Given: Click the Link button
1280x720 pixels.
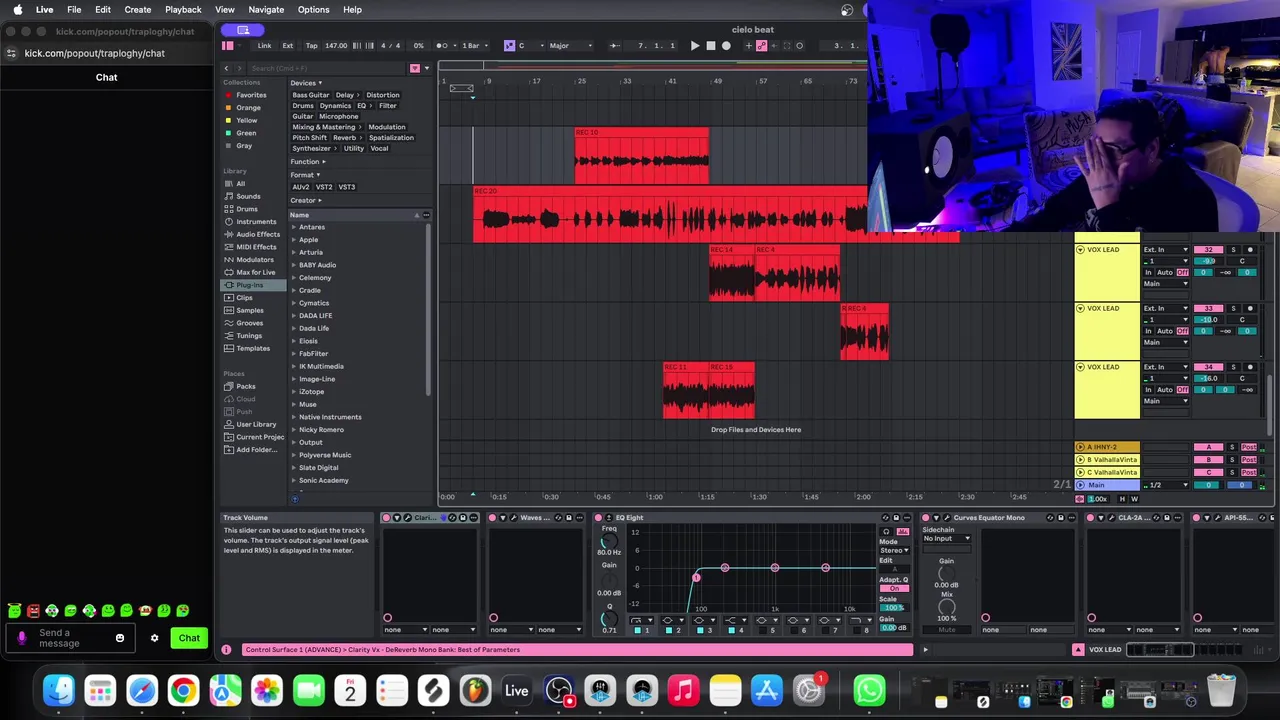Looking at the screenshot, I should pyautogui.click(x=264, y=45).
